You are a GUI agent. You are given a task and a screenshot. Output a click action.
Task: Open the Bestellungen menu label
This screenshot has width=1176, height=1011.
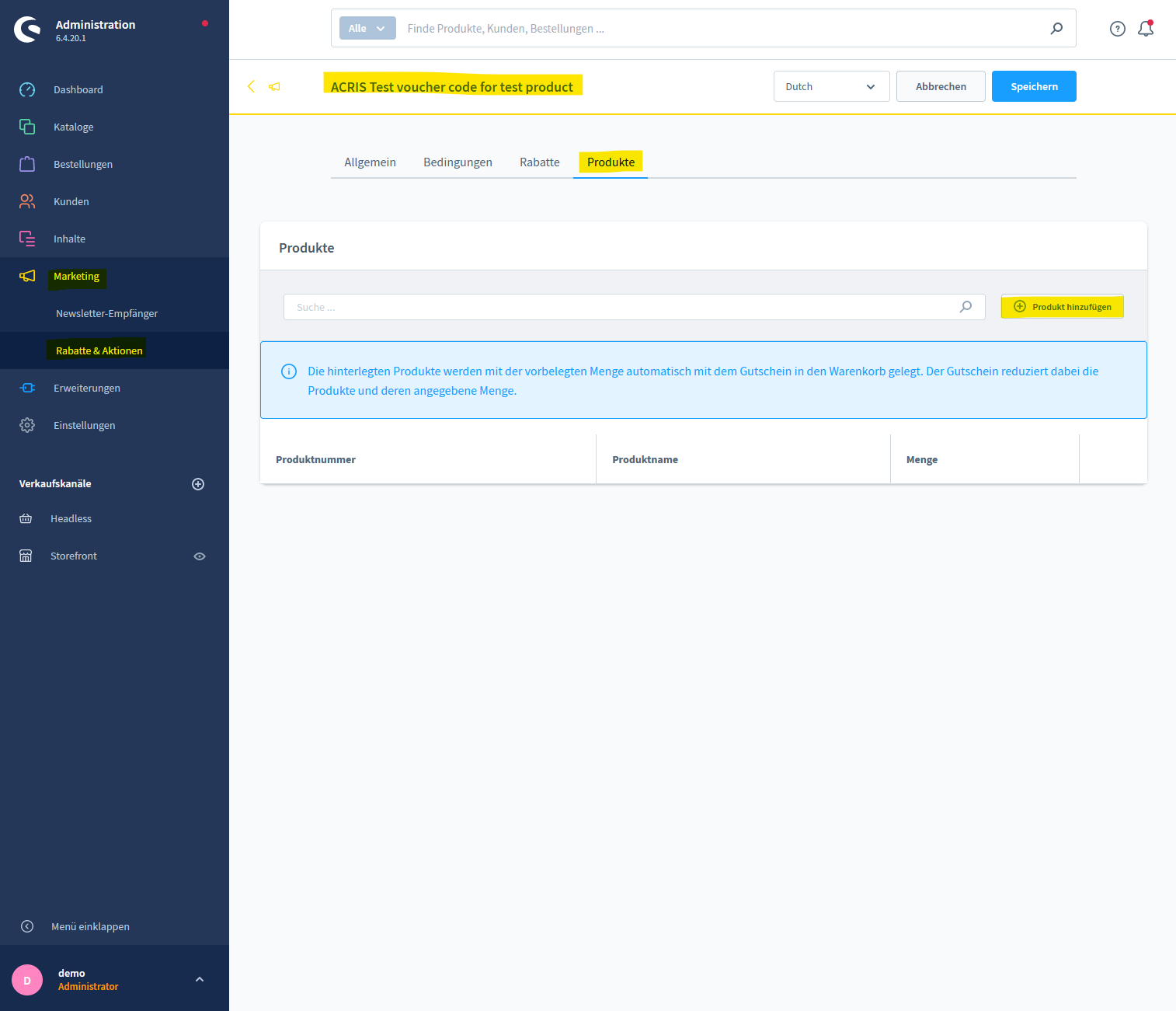pyautogui.click(x=83, y=164)
